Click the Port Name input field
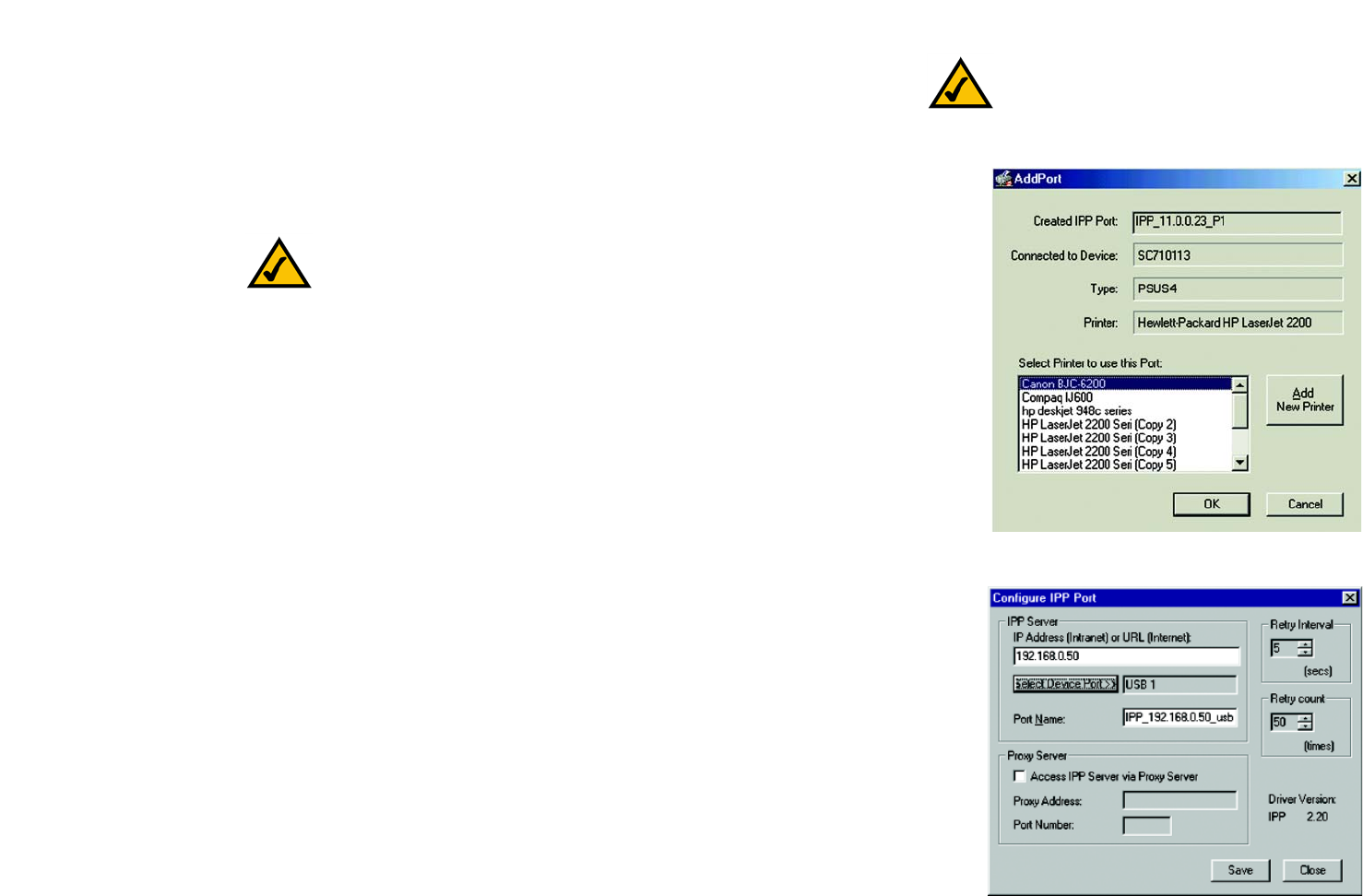The width and height of the screenshot is (1363, 896). (1179, 717)
